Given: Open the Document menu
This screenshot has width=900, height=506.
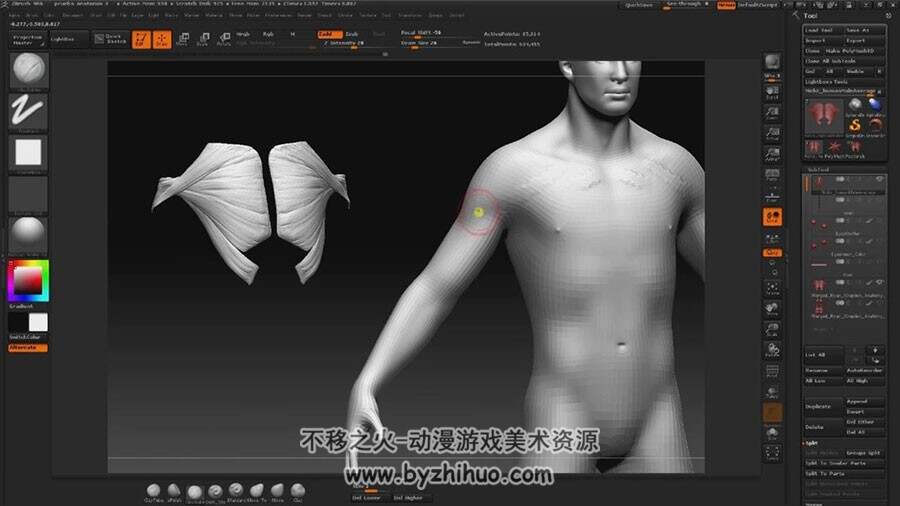Looking at the screenshot, I should pos(72,15).
